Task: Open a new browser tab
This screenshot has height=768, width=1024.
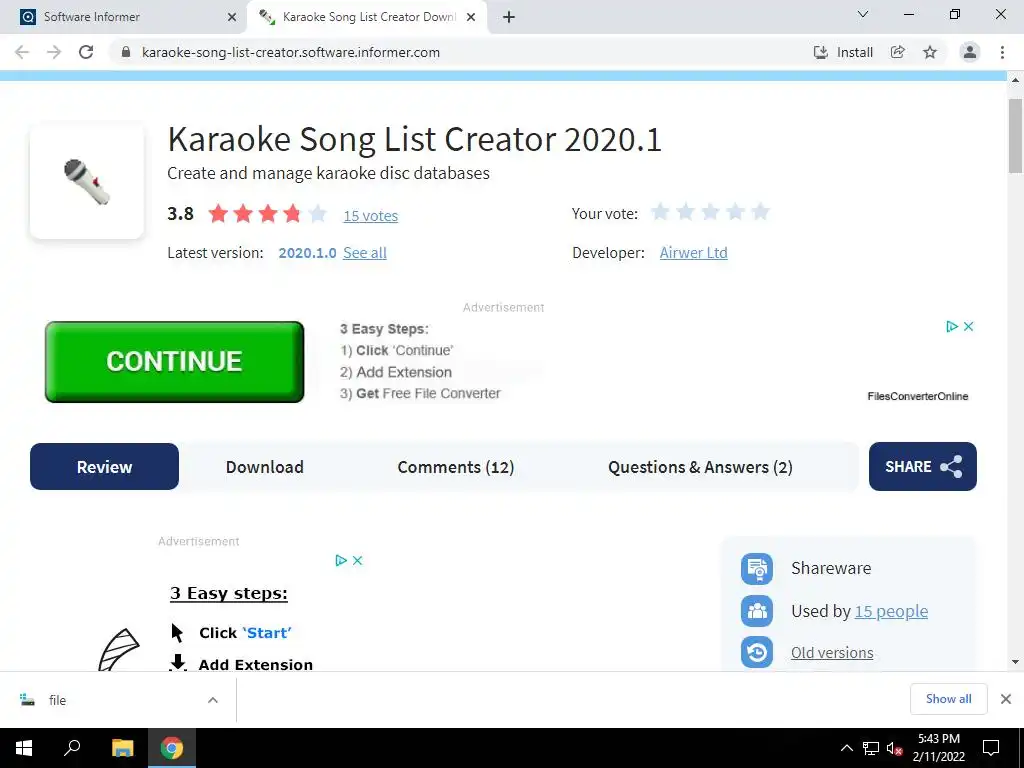Action: point(509,18)
